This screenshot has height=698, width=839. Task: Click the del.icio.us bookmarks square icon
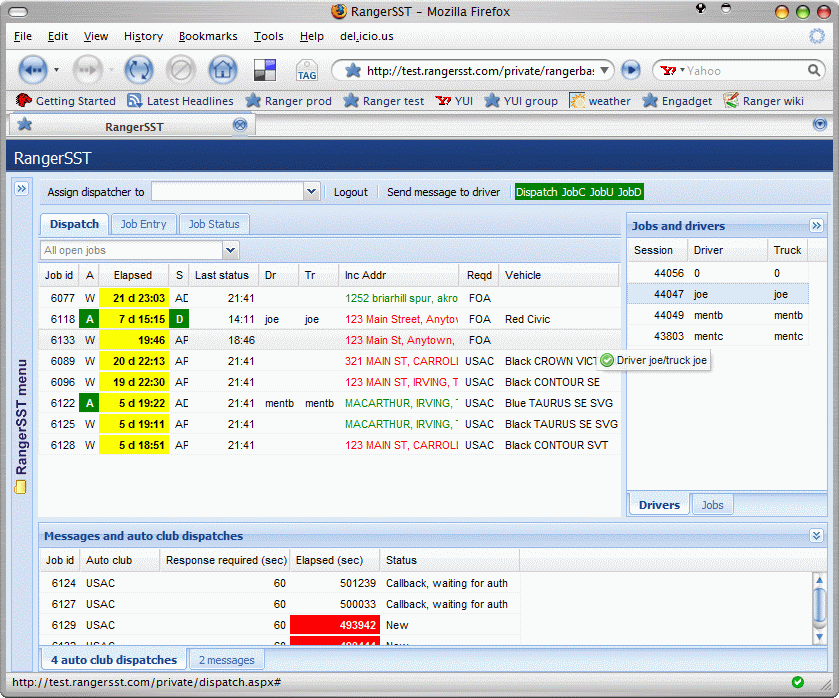point(265,70)
